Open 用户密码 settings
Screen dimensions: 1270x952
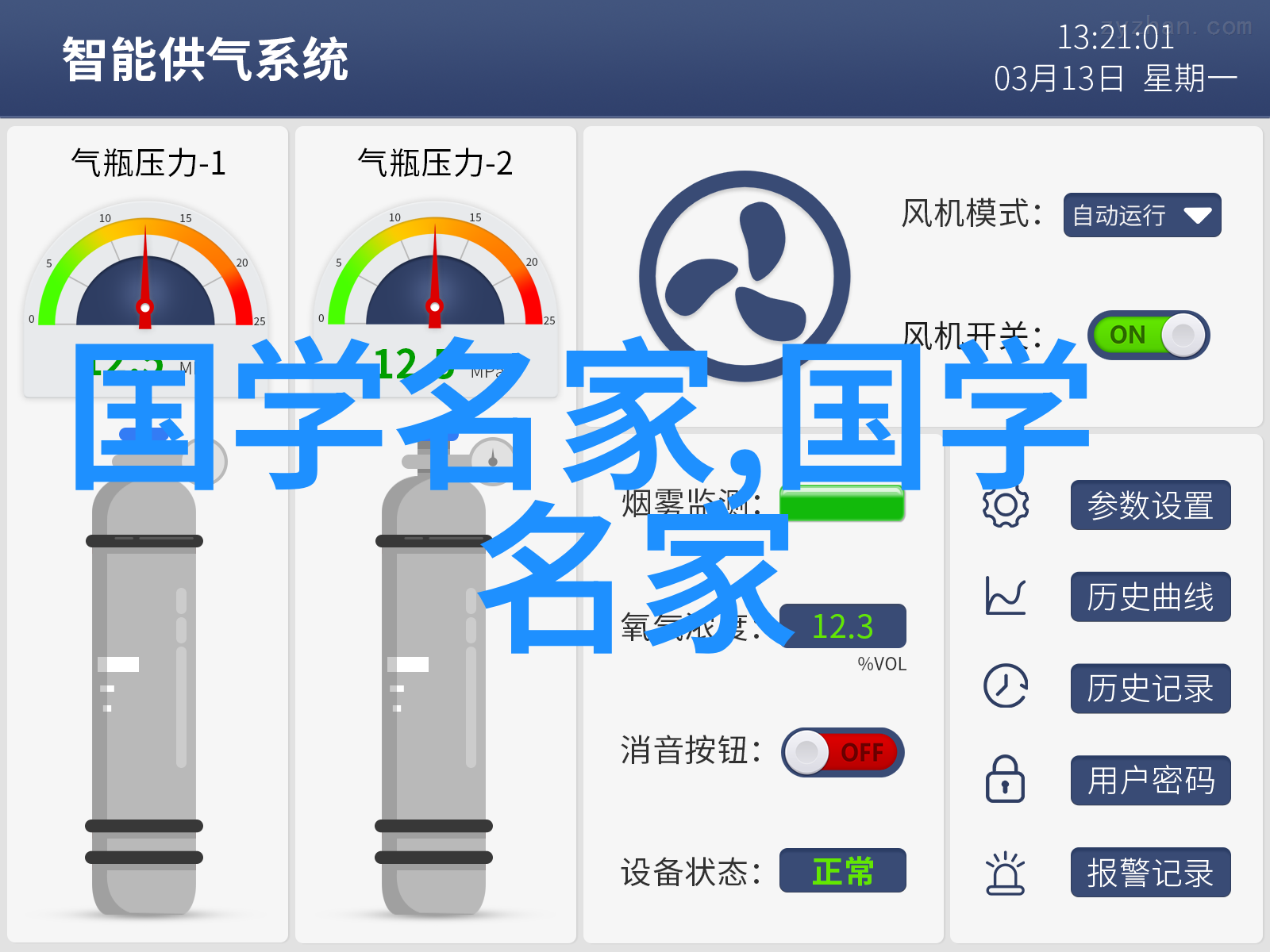point(1151,781)
